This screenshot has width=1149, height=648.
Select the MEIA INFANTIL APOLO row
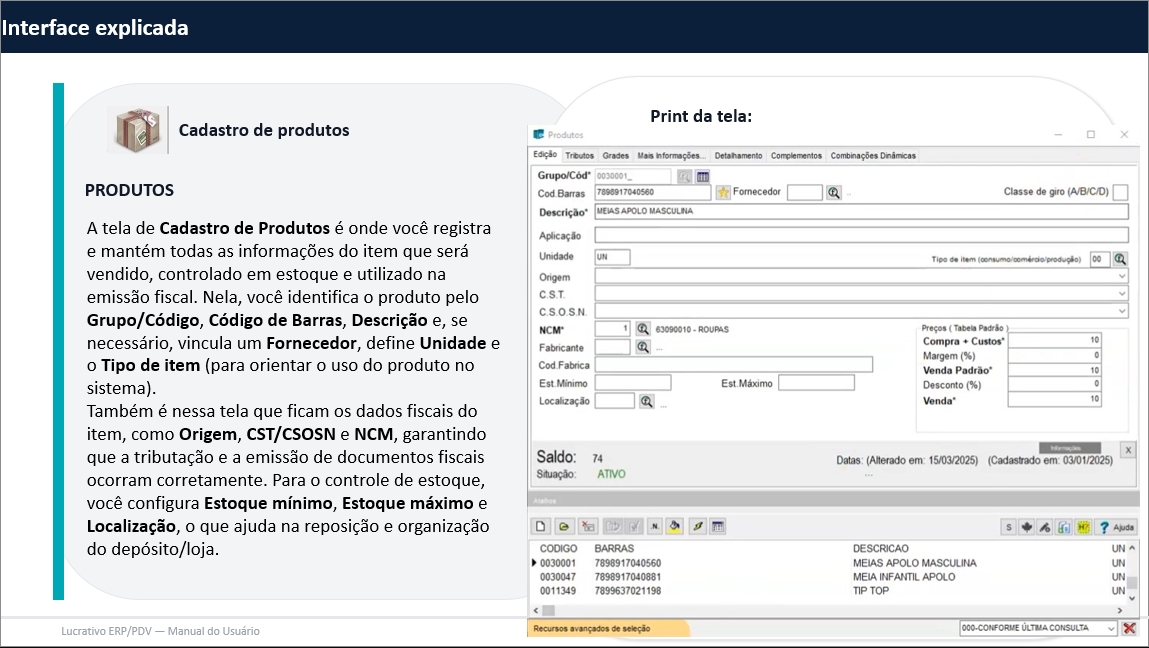click(x=903, y=577)
